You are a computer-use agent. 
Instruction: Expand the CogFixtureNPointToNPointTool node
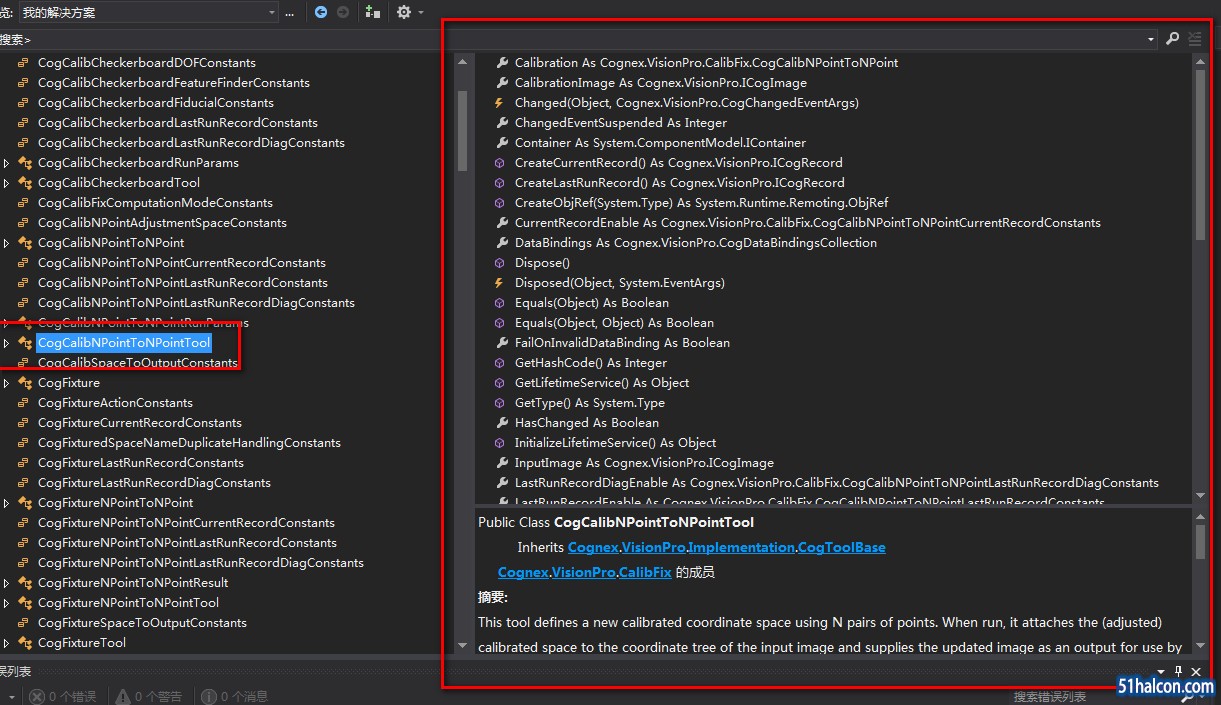pos(7,603)
